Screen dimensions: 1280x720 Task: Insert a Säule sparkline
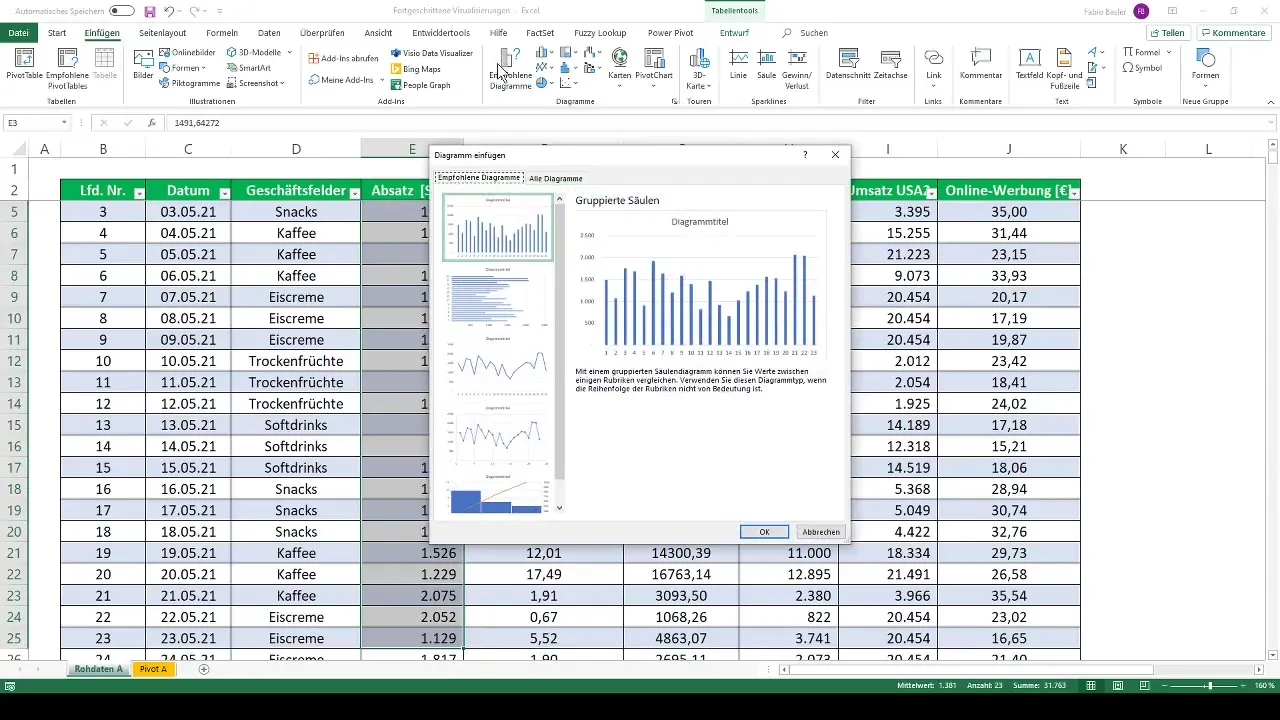[767, 66]
